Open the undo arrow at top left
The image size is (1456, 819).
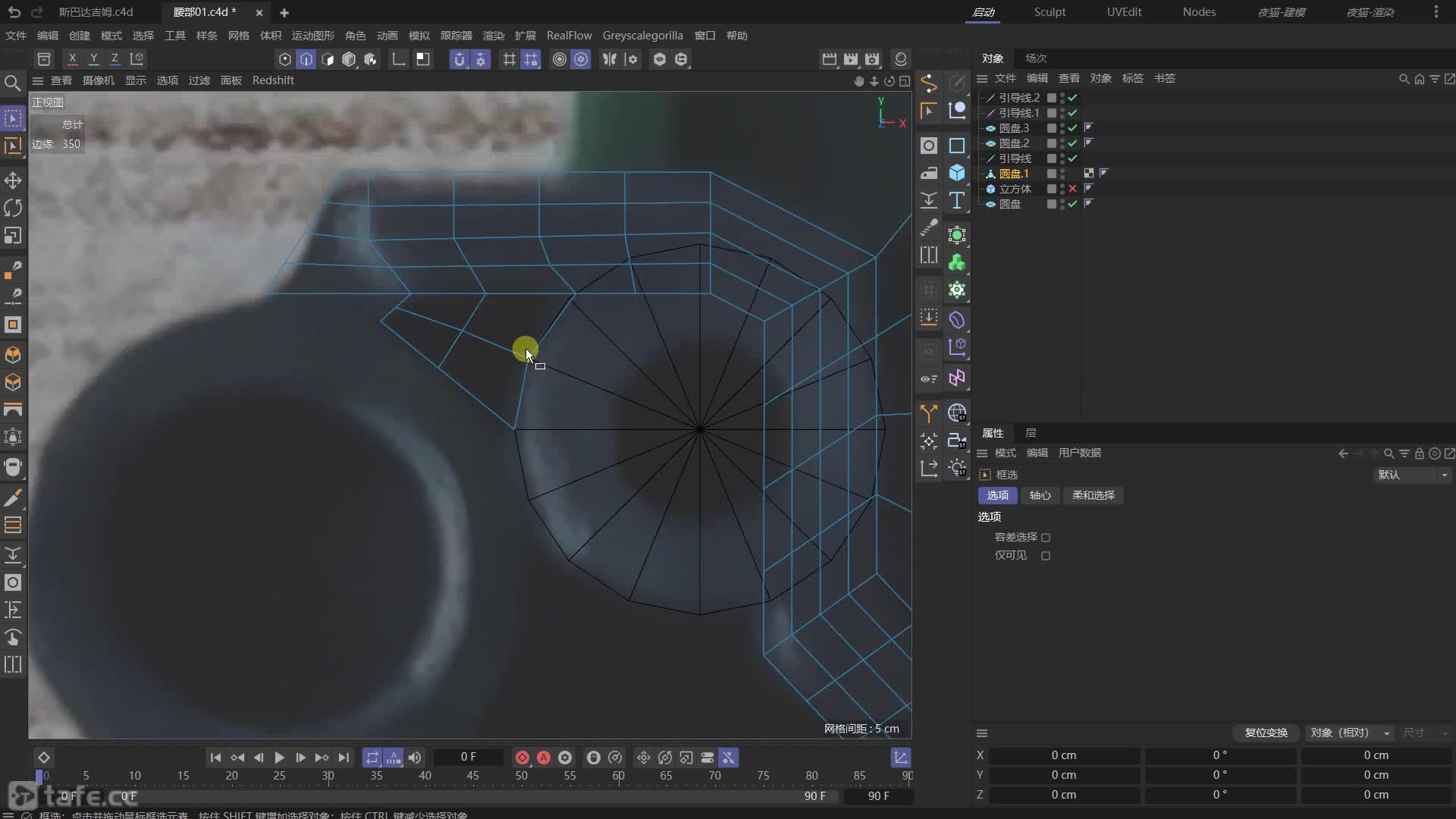pos(14,12)
